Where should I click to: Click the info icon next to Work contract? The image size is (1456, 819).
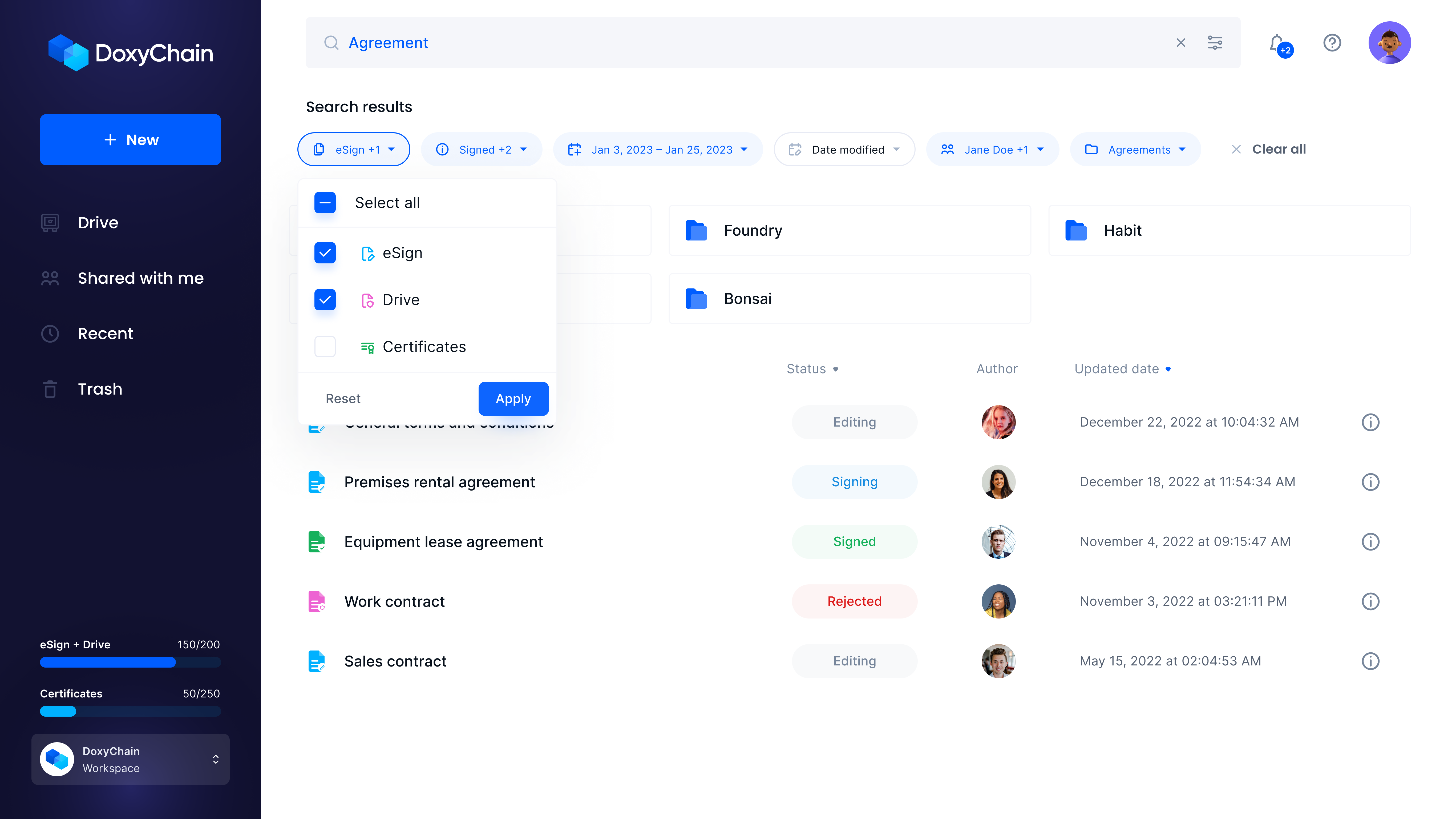(1371, 601)
